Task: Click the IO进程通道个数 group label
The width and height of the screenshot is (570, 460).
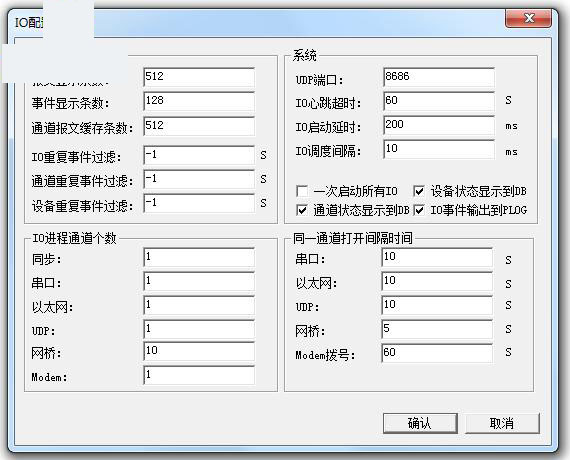Action: [74, 238]
